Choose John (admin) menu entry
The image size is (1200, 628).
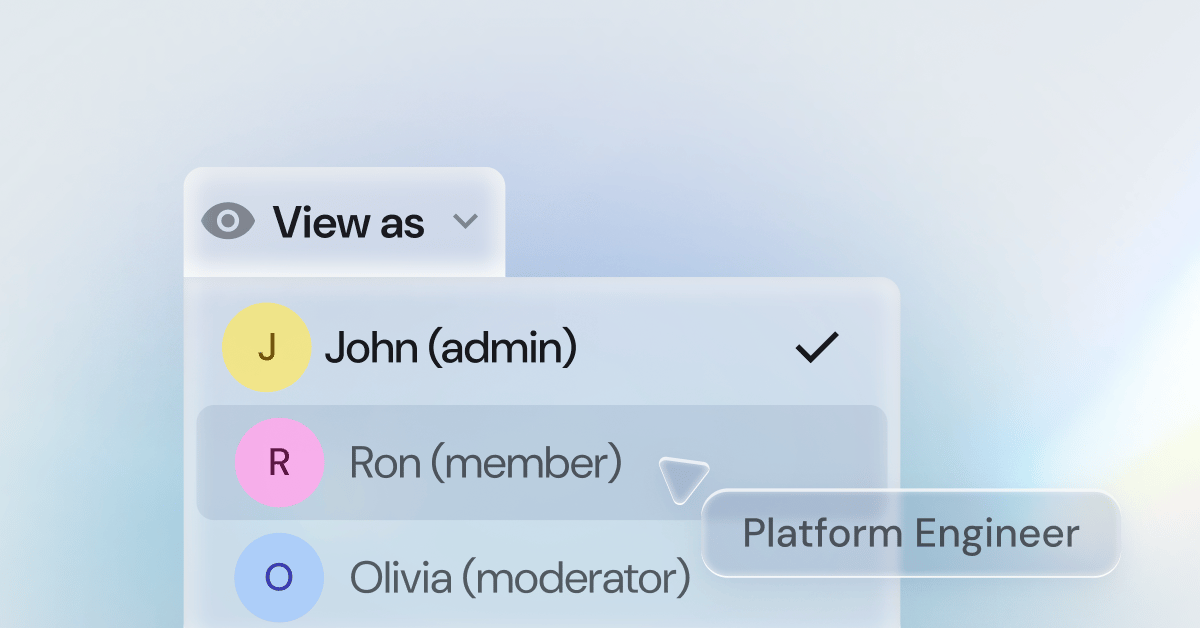pyautogui.click(x=451, y=347)
